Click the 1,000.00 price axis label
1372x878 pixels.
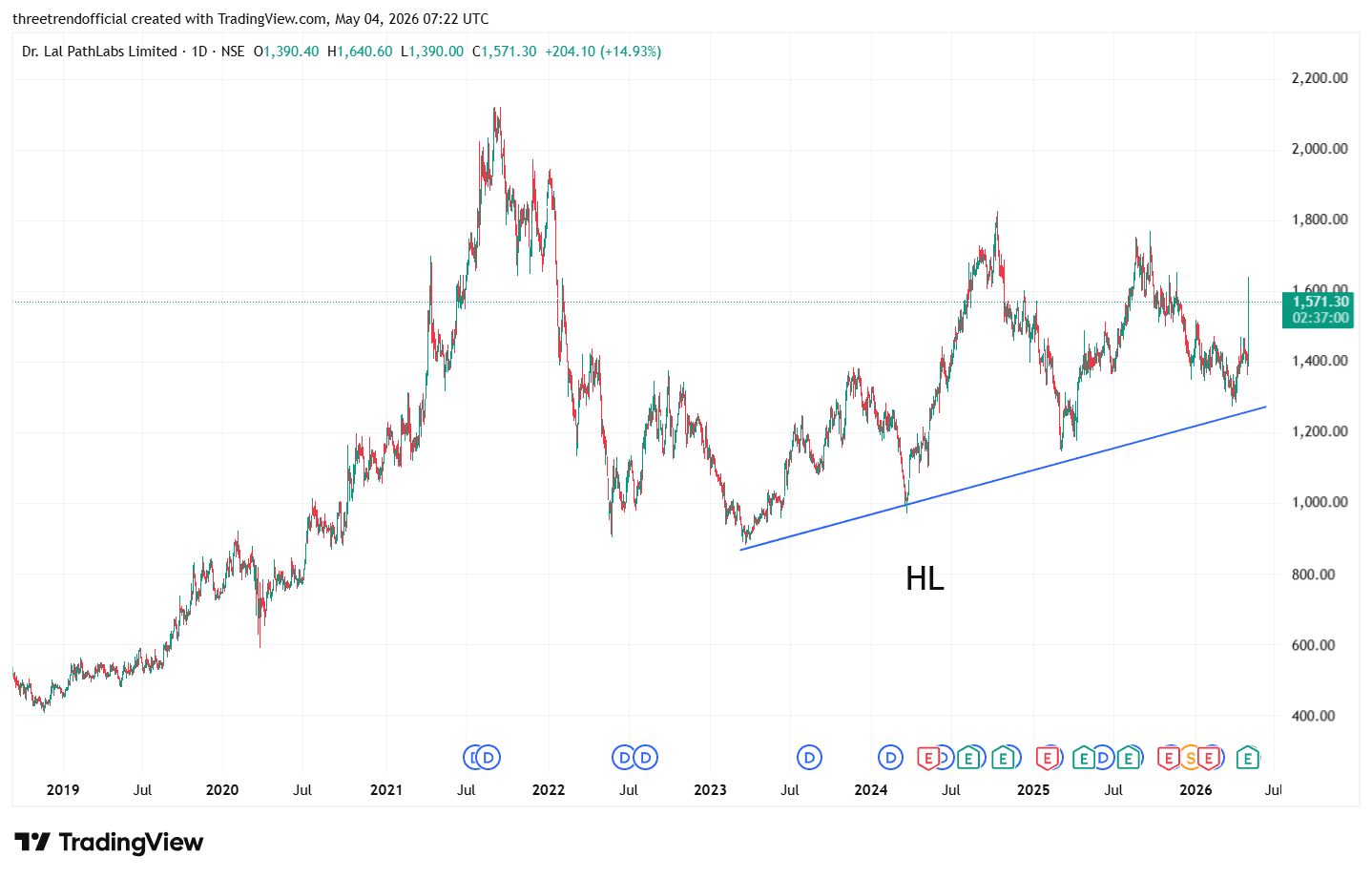pyautogui.click(x=1320, y=502)
